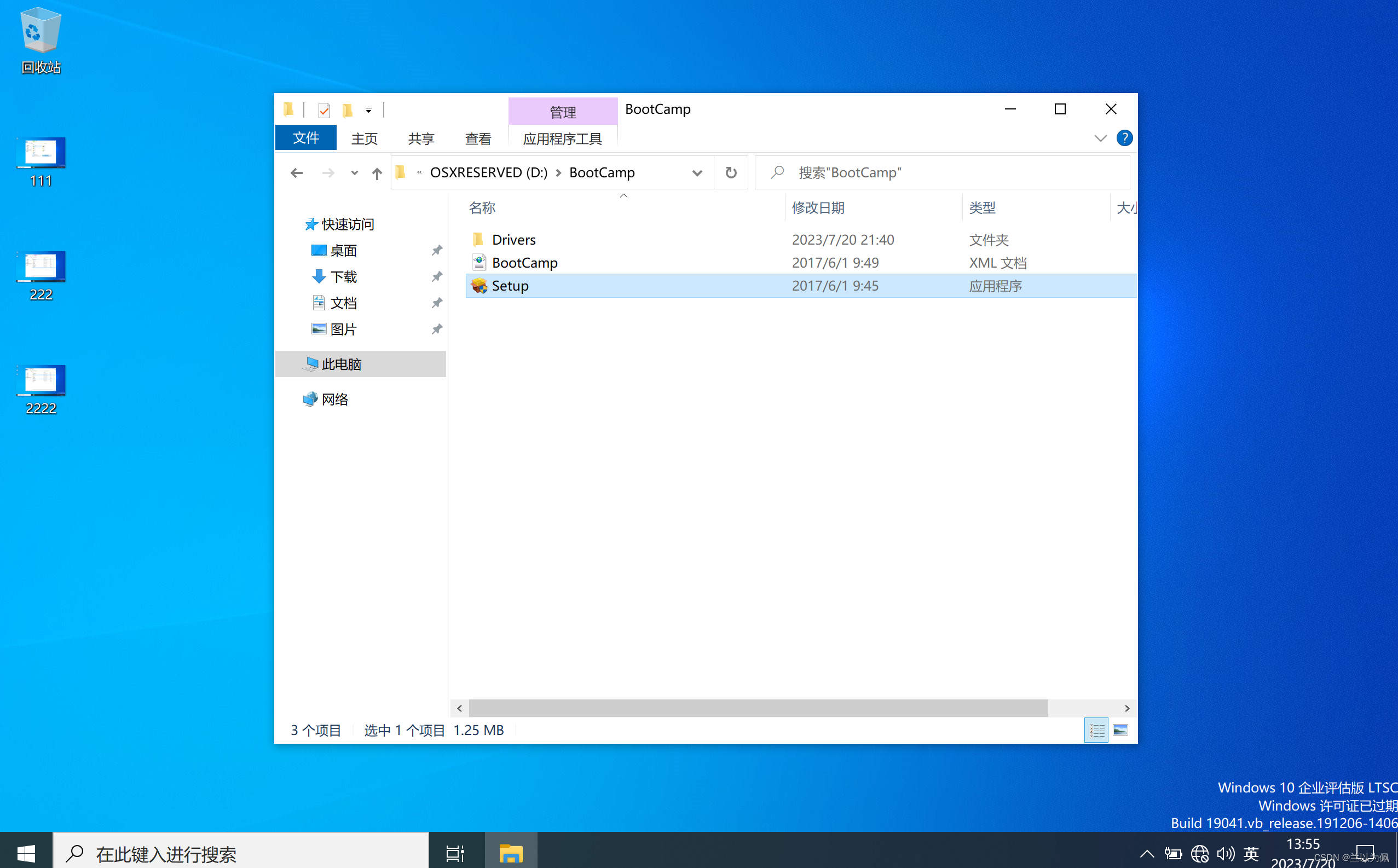Click the volume icon in system tray

pos(1224,853)
